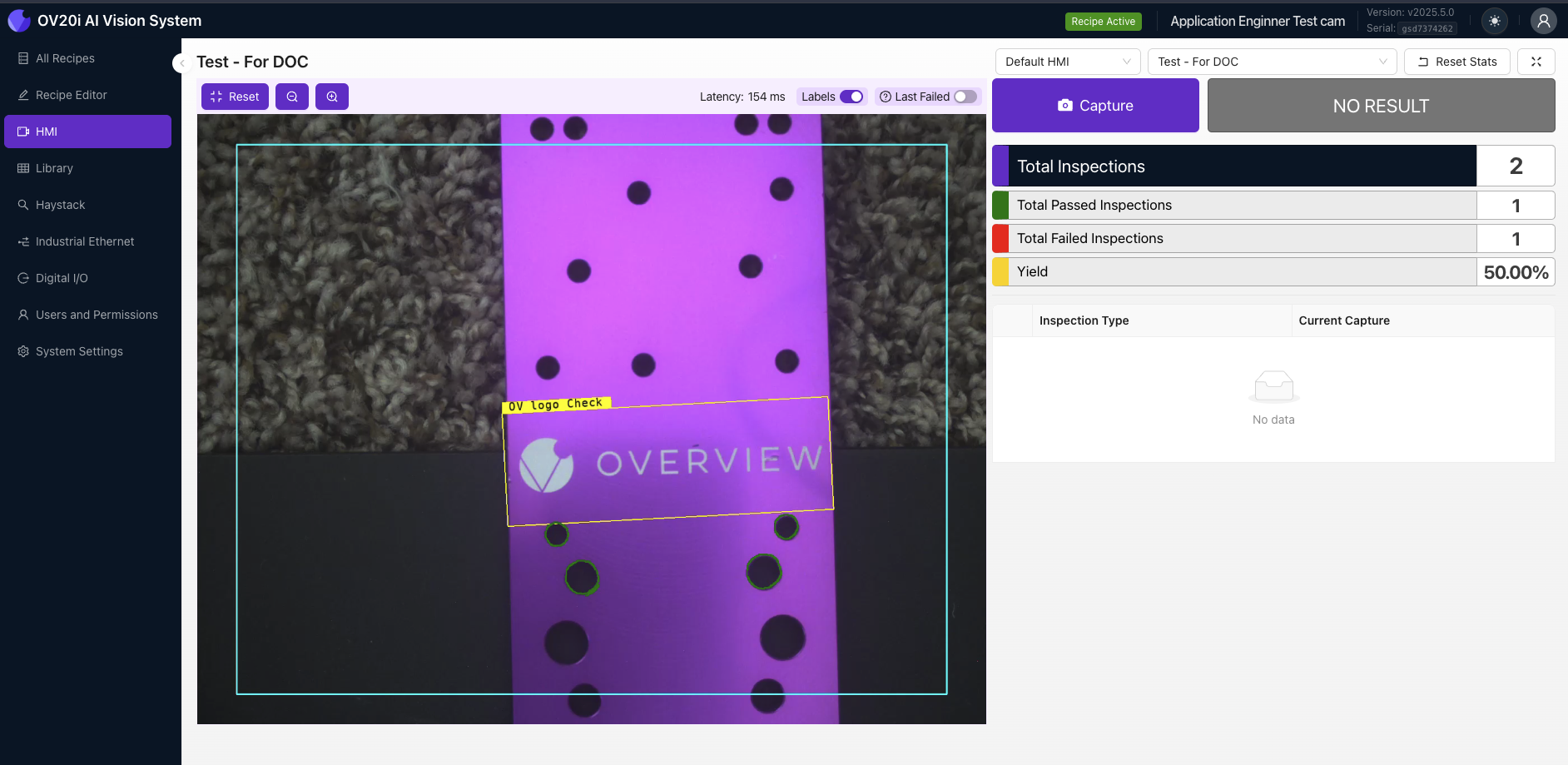
Task: Open Recipe Editor in the sidebar
Action: pyautogui.click(x=71, y=95)
